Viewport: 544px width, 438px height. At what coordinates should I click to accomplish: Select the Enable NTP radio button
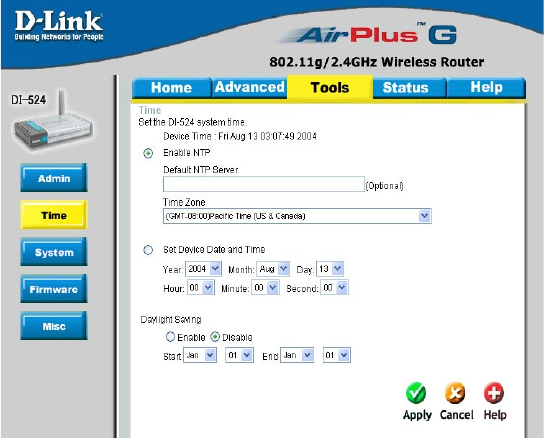coord(148,153)
